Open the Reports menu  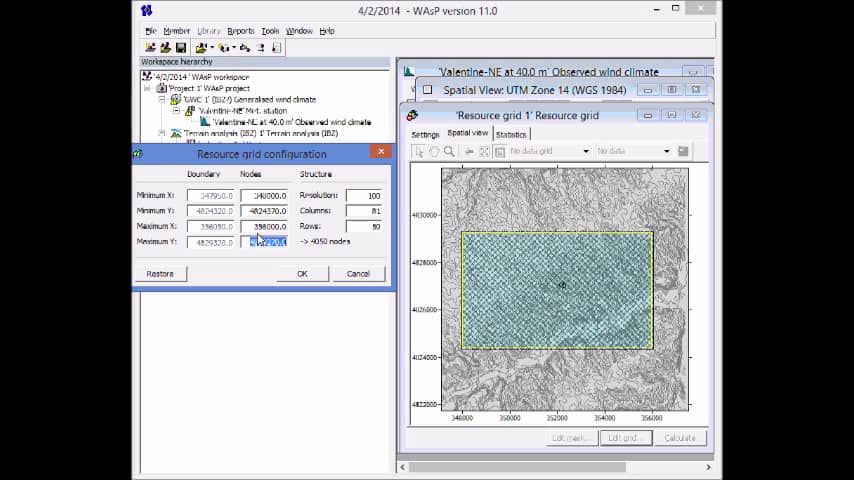(x=241, y=31)
